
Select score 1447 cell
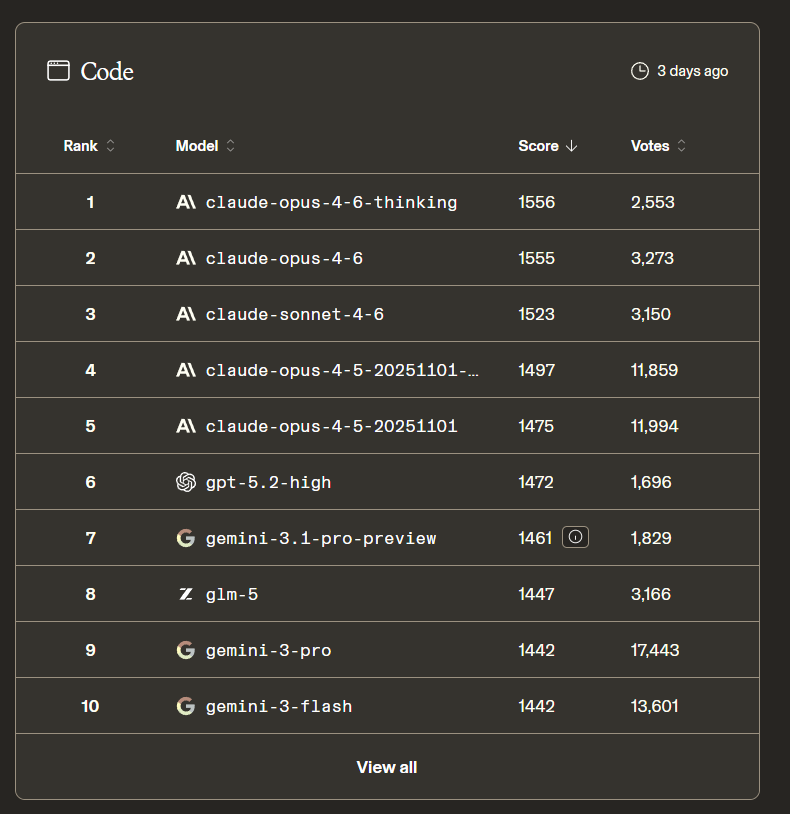click(x=537, y=594)
